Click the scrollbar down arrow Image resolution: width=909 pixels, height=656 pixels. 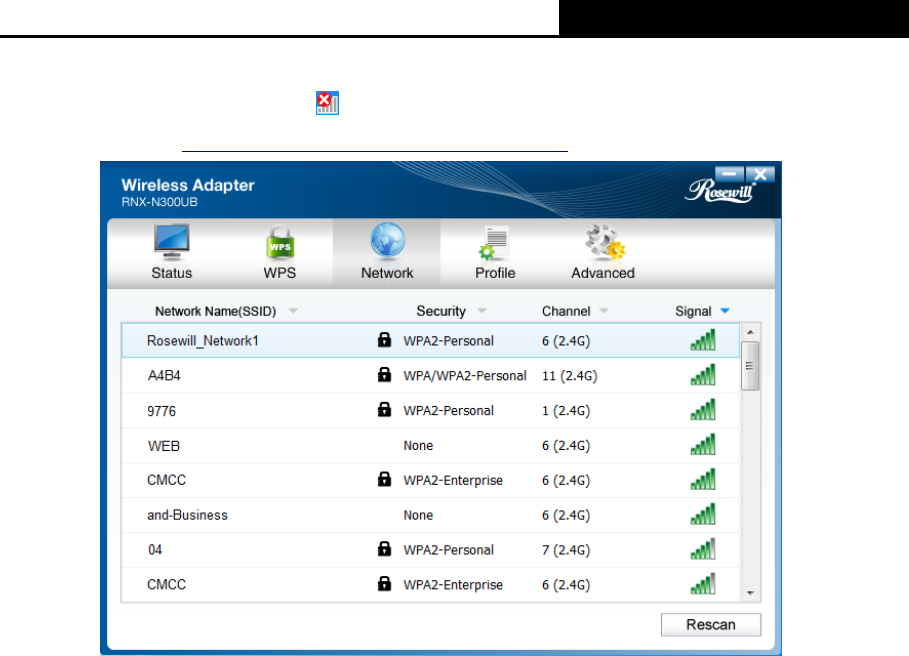tap(750, 593)
